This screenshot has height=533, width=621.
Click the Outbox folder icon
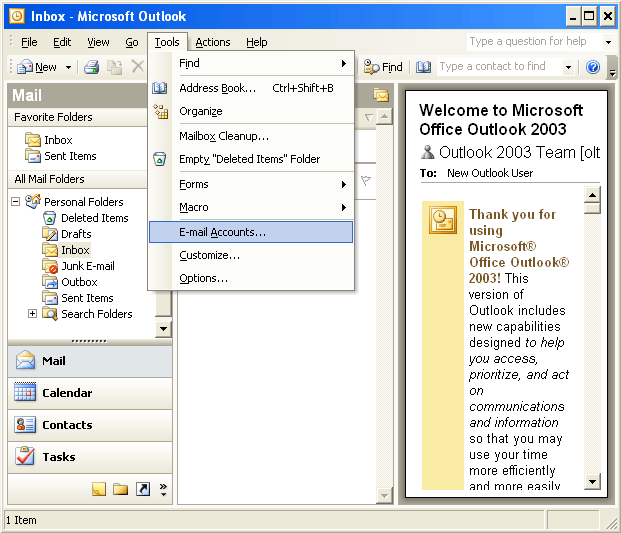[x=50, y=282]
